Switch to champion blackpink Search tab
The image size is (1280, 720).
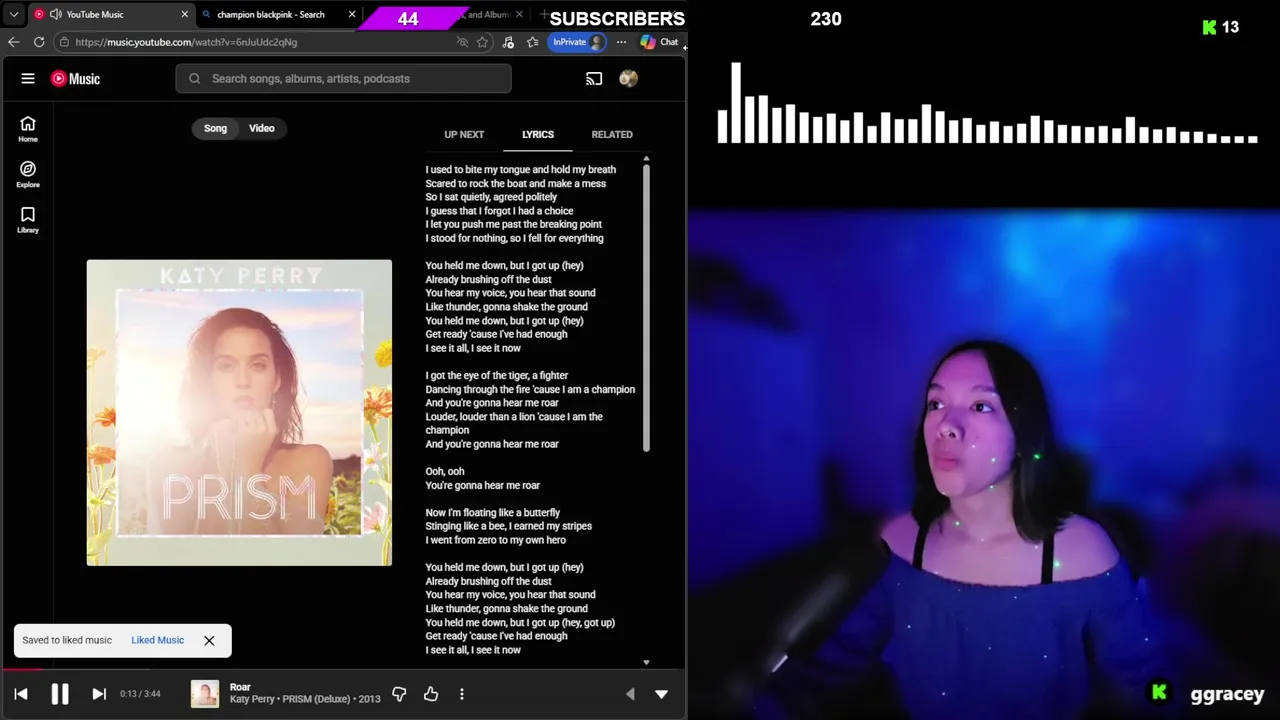[x=271, y=15]
